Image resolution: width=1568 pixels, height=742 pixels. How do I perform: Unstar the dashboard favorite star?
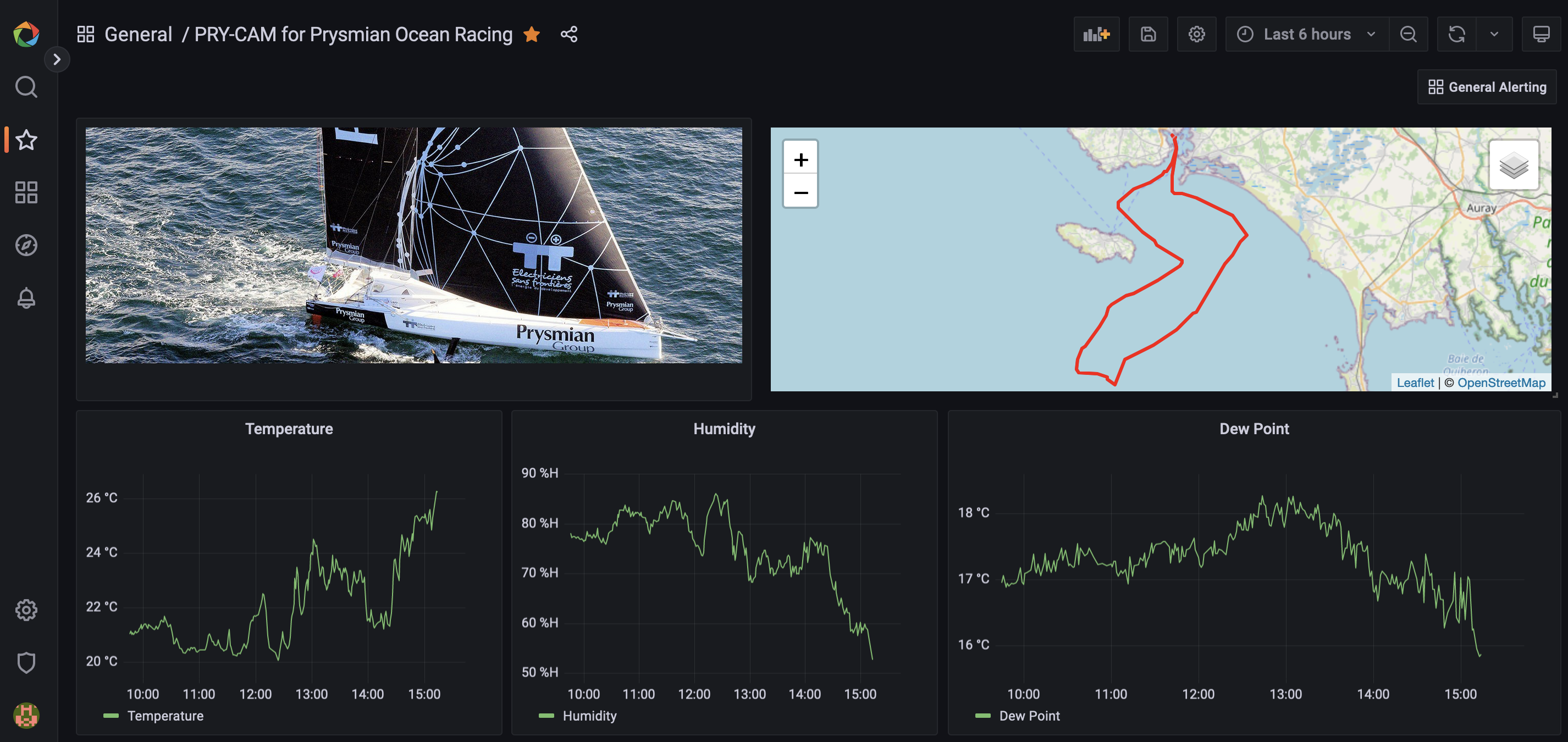click(x=532, y=35)
